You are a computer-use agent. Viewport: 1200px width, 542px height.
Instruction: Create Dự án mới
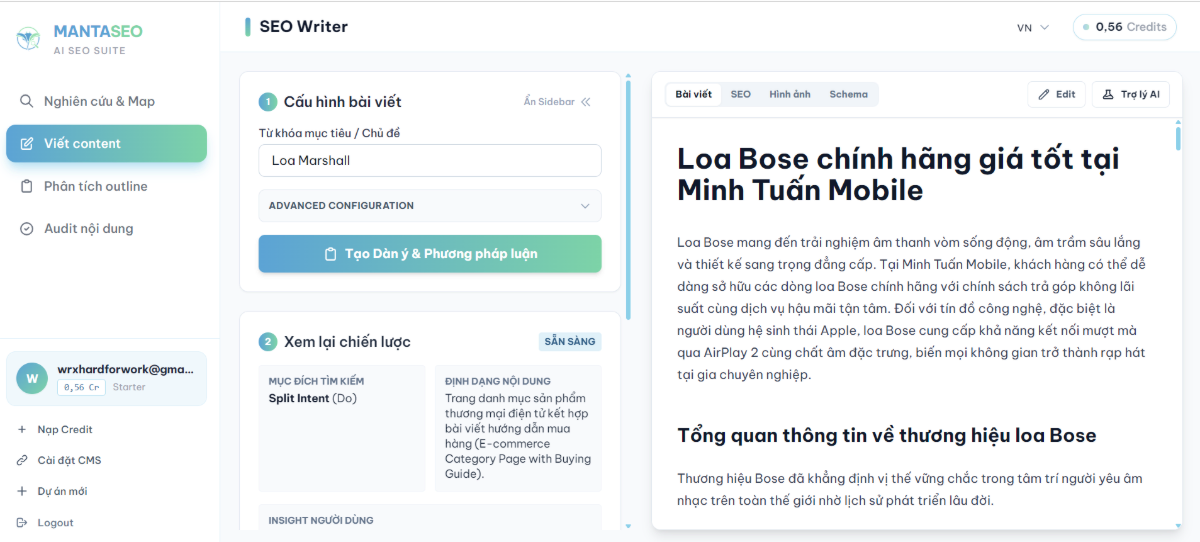pyautogui.click(x=62, y=492)
